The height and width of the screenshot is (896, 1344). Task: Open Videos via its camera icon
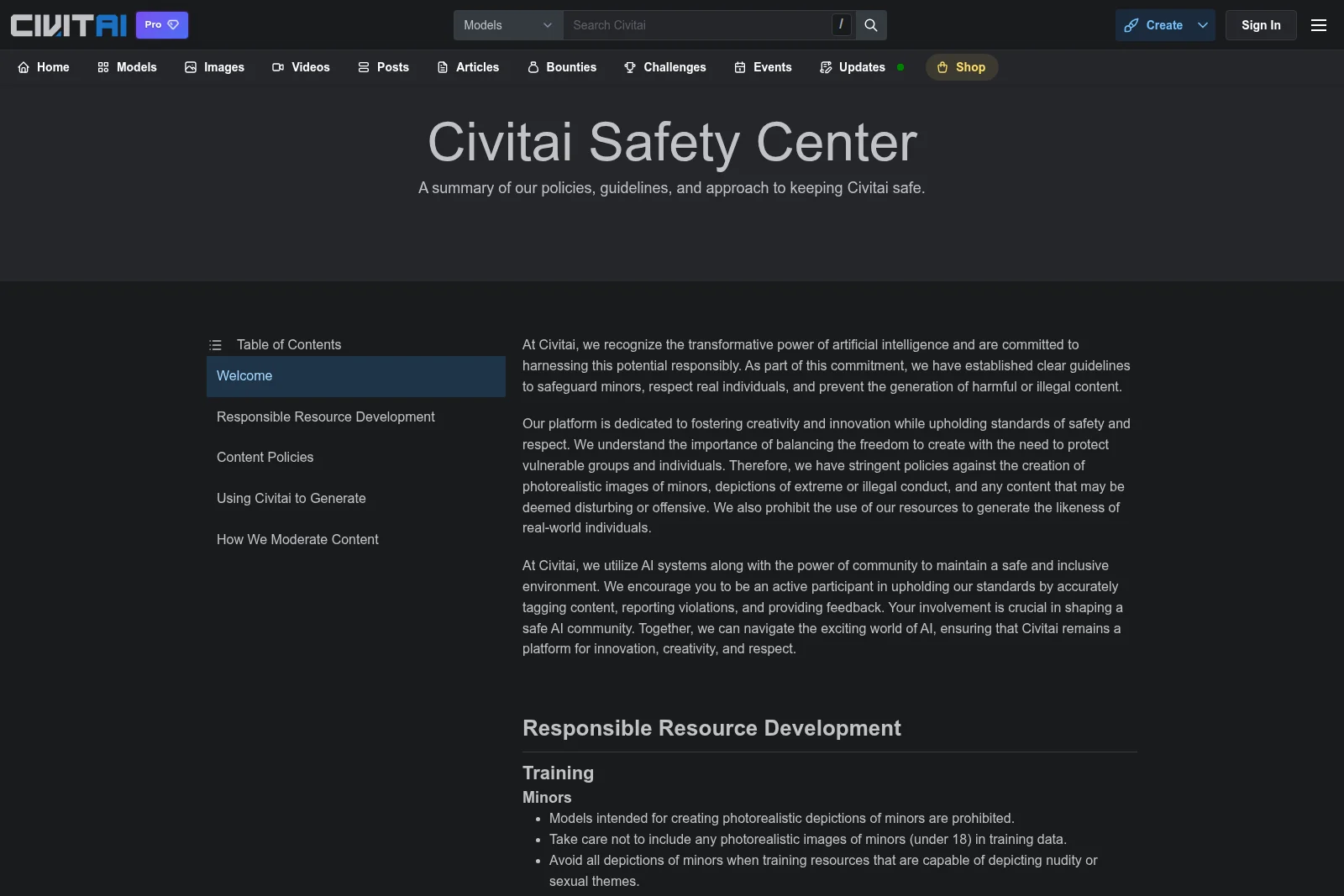point(277,67)
